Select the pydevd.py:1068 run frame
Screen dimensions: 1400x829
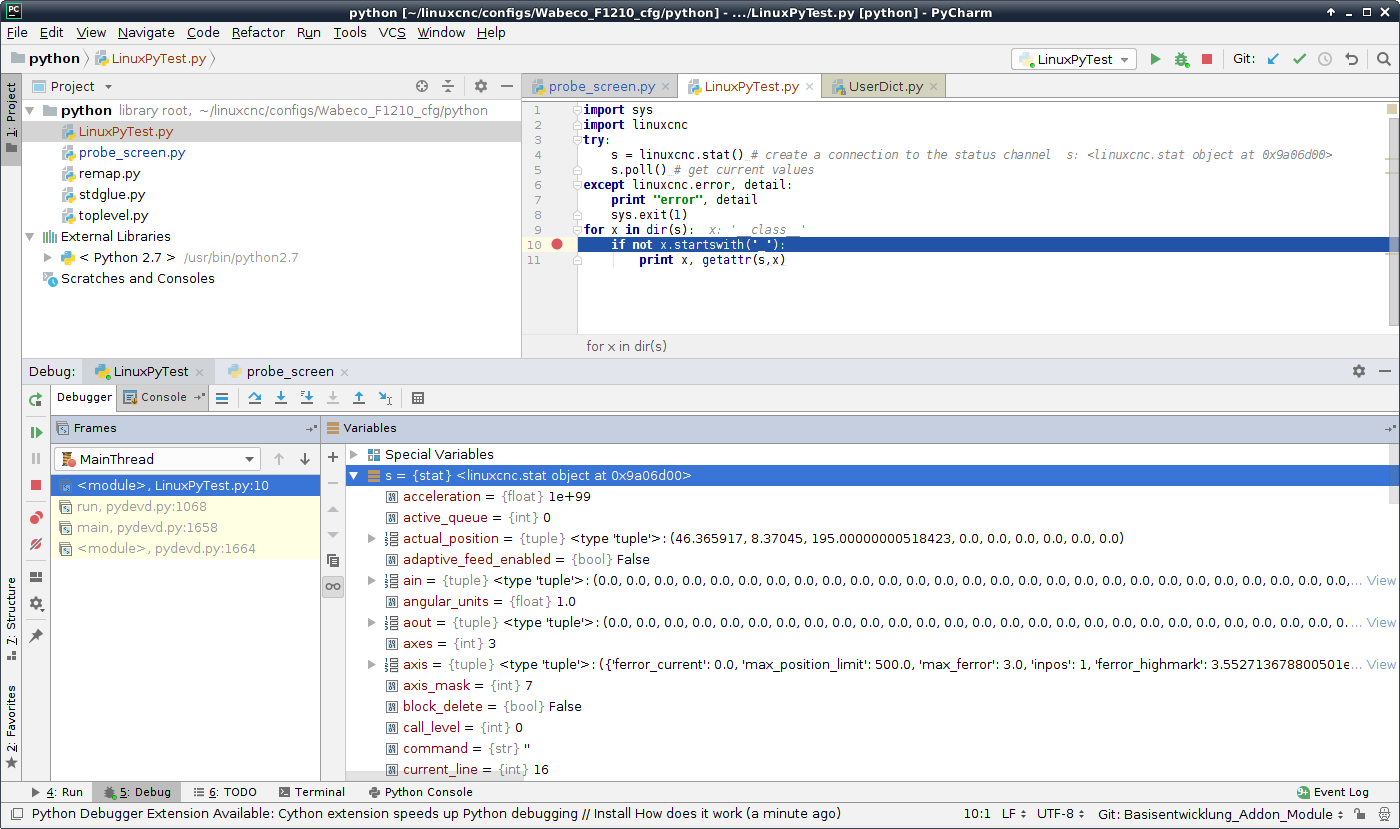point(186,507)
